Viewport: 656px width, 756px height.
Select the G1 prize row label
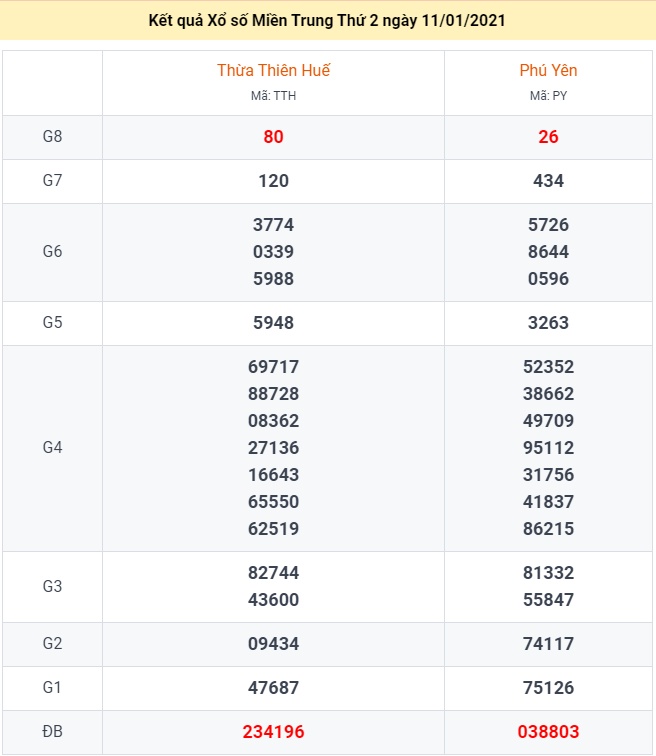coord(52,687)
